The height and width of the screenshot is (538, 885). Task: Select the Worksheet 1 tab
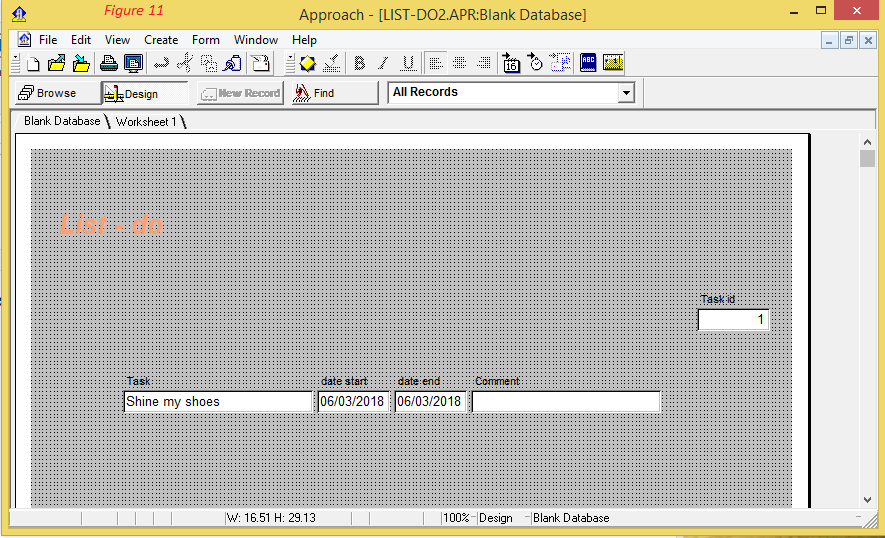tap(146, 121)
